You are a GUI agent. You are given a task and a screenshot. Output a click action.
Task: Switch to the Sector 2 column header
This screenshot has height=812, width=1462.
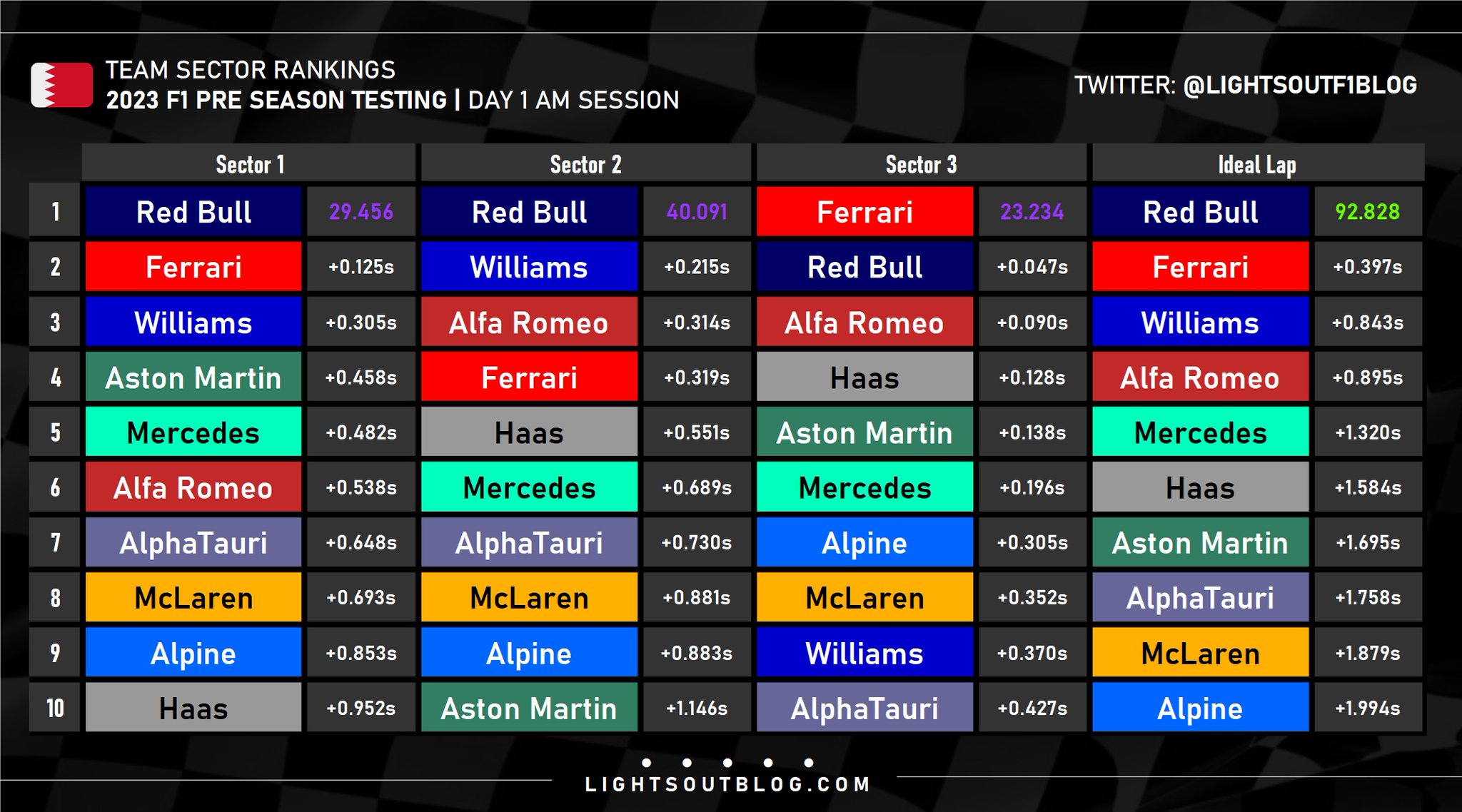585,164
